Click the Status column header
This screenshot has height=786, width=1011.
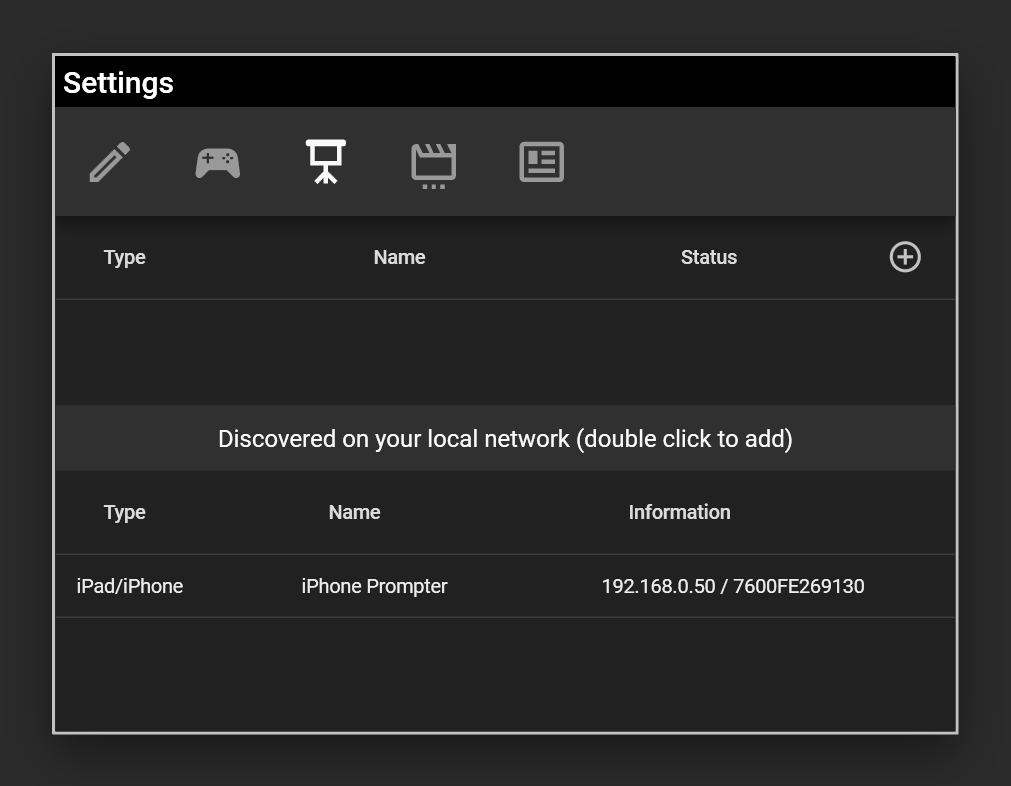[x=708, y=257]
